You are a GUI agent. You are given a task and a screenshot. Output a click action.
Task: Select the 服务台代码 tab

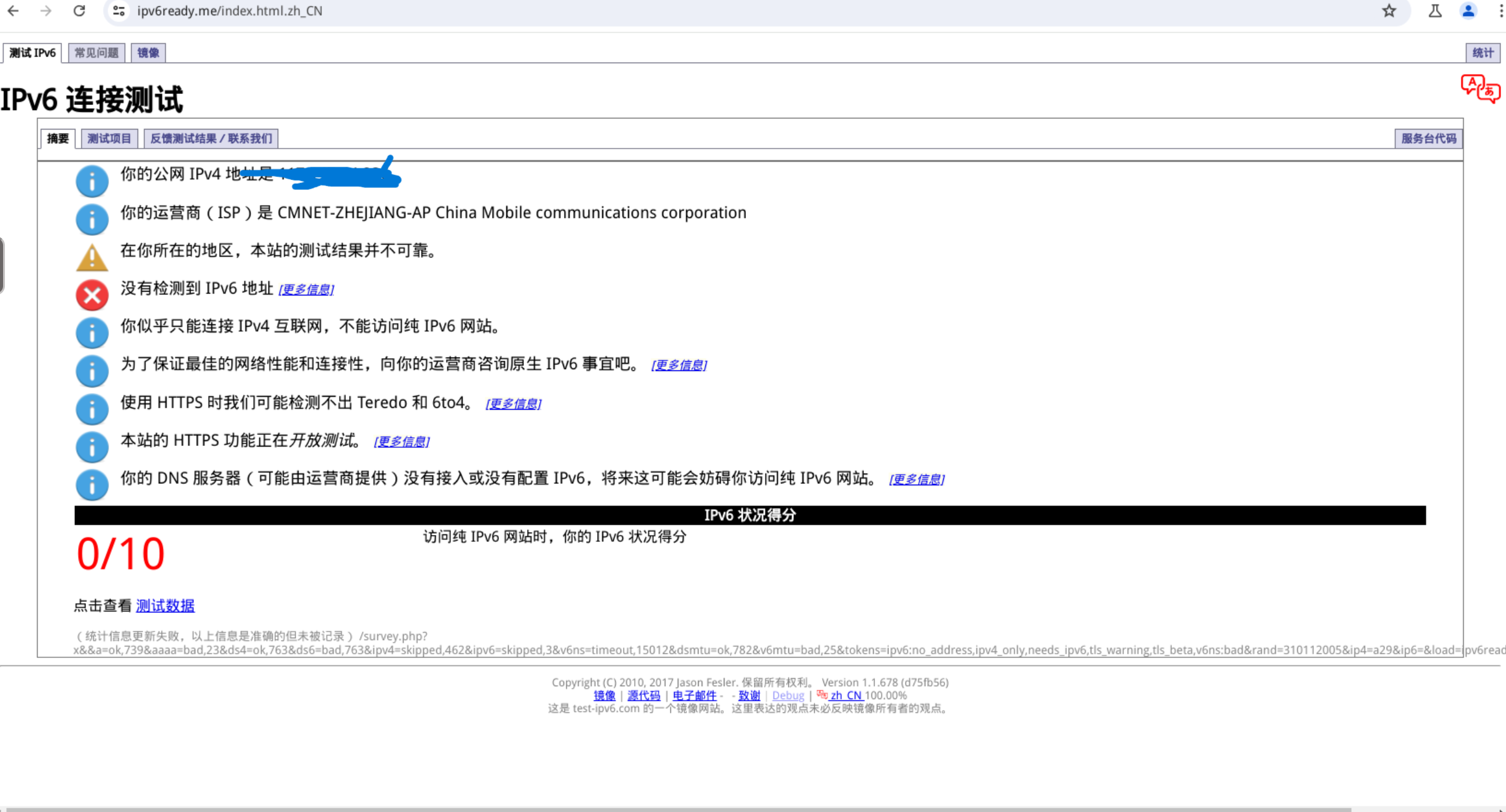[x=1429, y=138]
